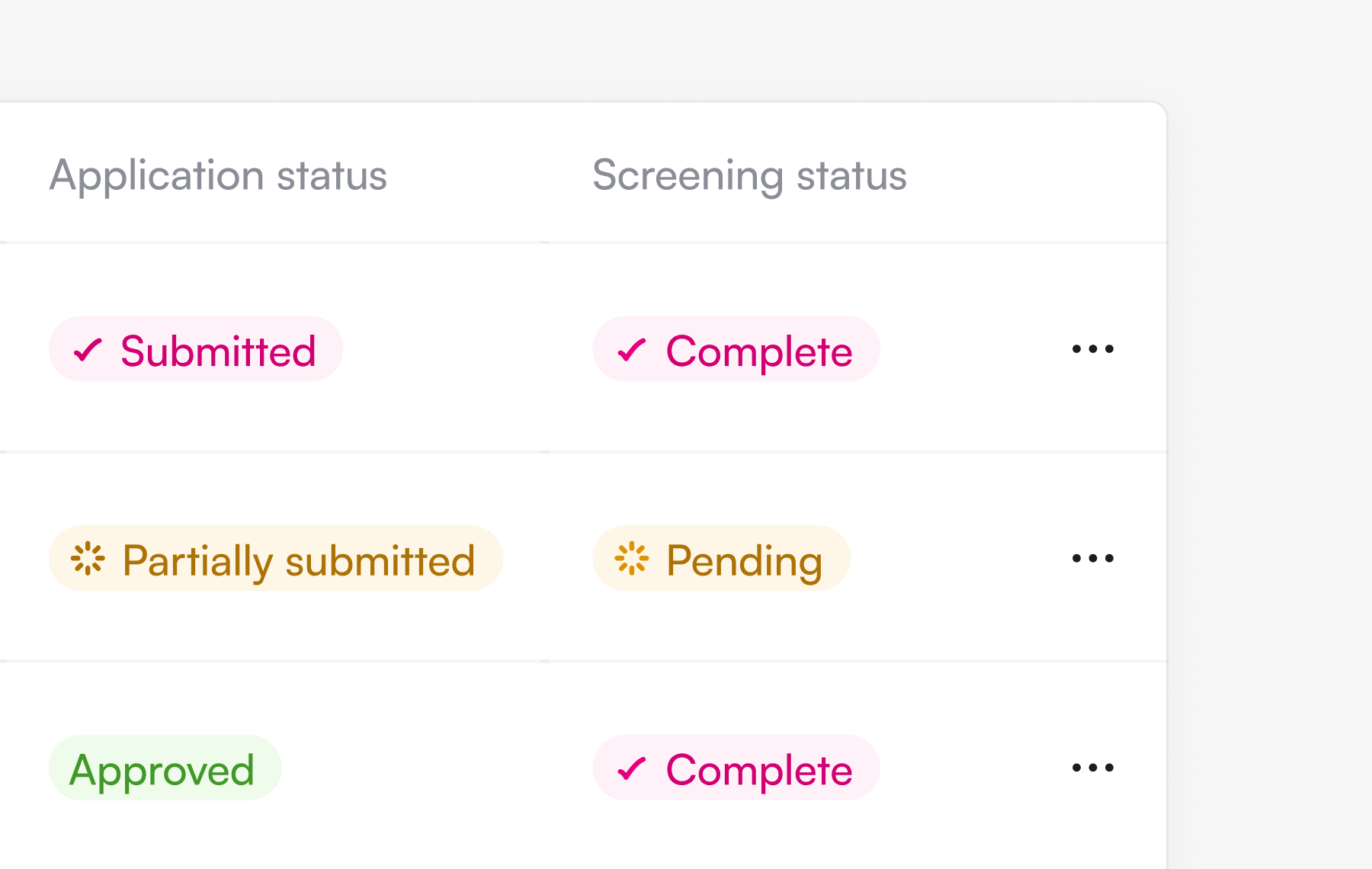
Task: Open the three-dot menu for Submitted row
Action: [x=1092, y=349]
